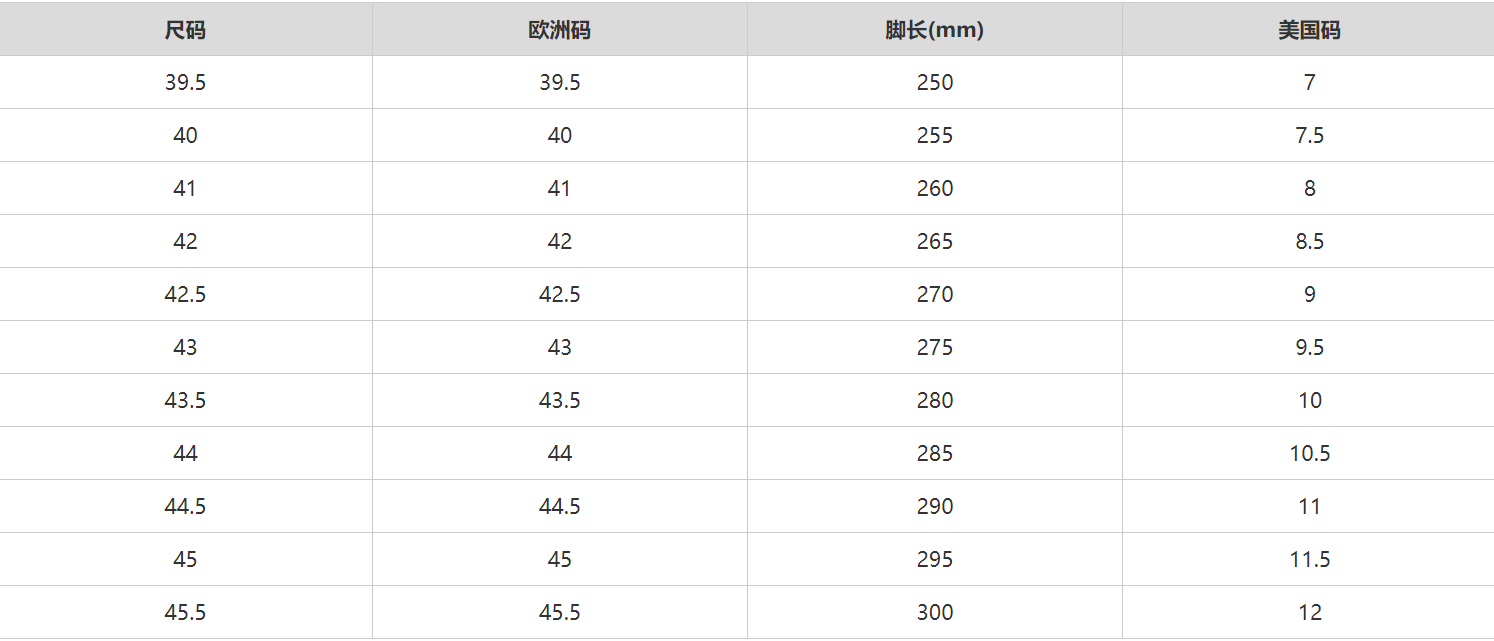Select 42.5 in the 尺码 column

185,294
